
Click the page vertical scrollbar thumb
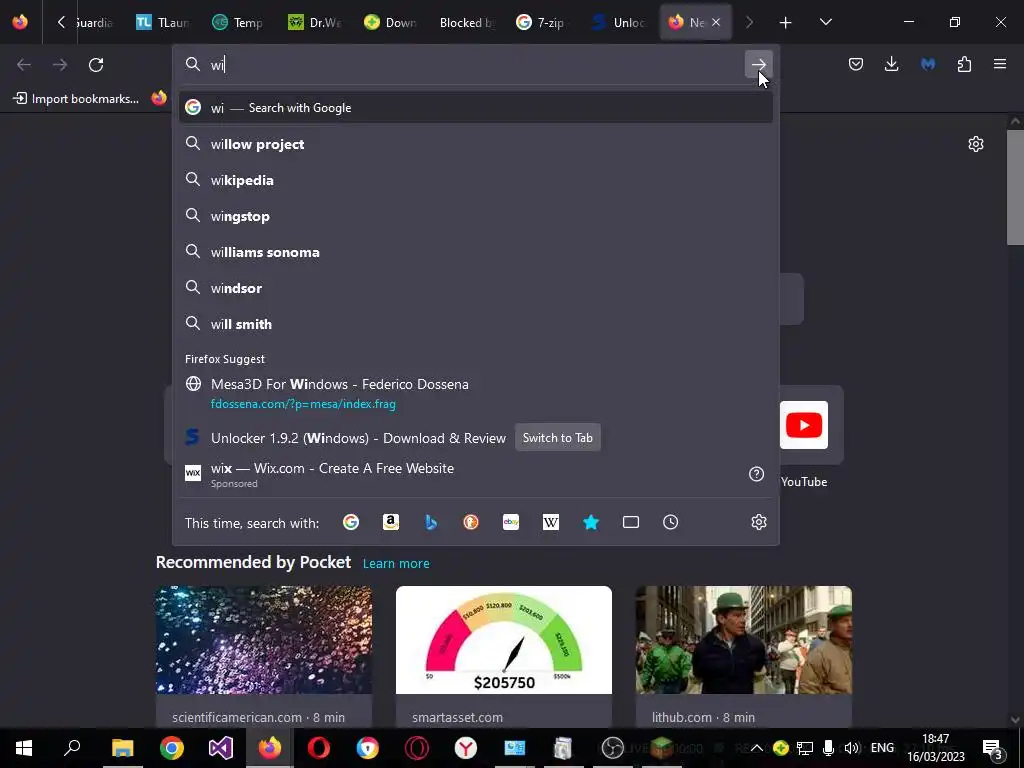coord(1015,188)
